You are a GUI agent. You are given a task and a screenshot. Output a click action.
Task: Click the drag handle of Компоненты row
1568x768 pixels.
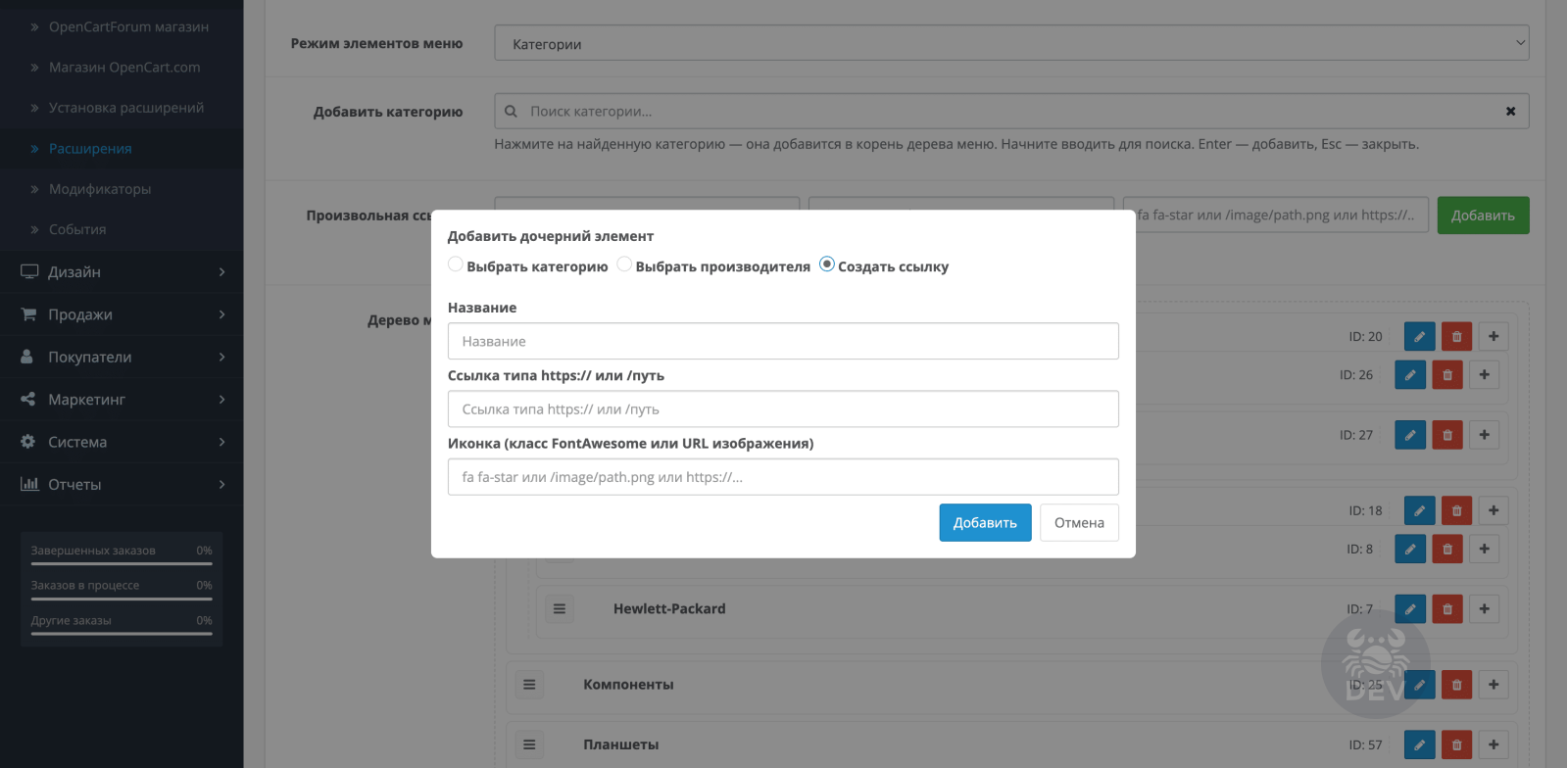coord(529,684)
